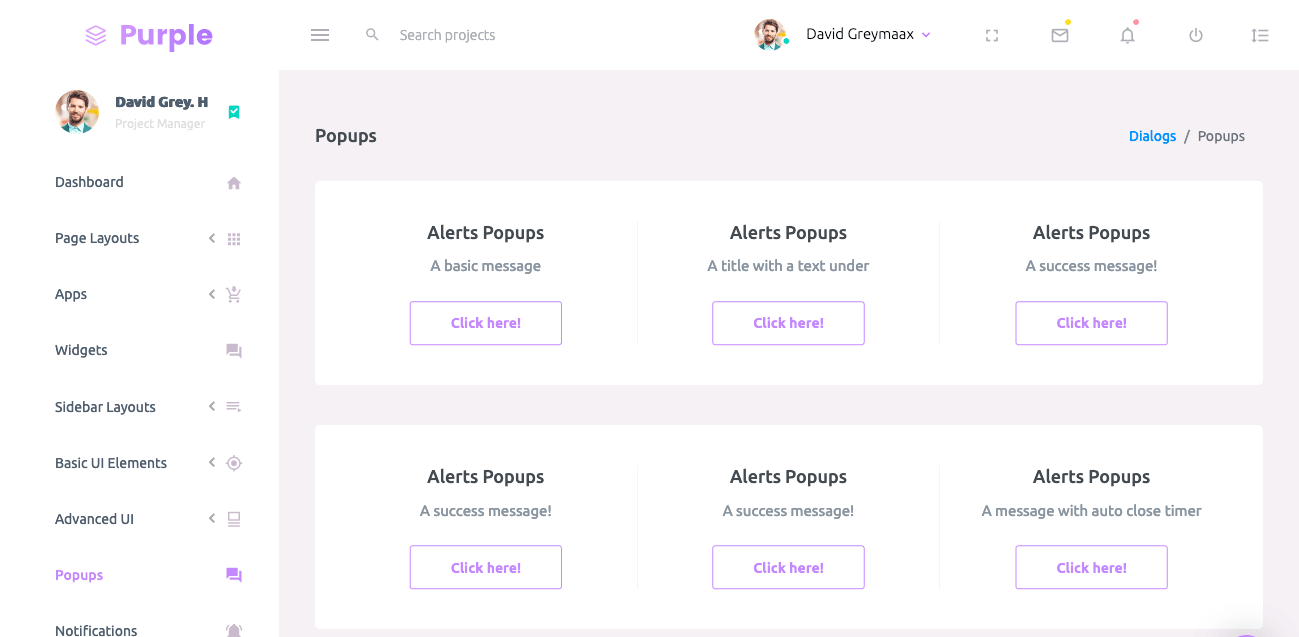Image resolution: width=1299 pixels, height=637 pixels.
Task: Select Widgets in the sidebar menu
Action: point(81,350)
